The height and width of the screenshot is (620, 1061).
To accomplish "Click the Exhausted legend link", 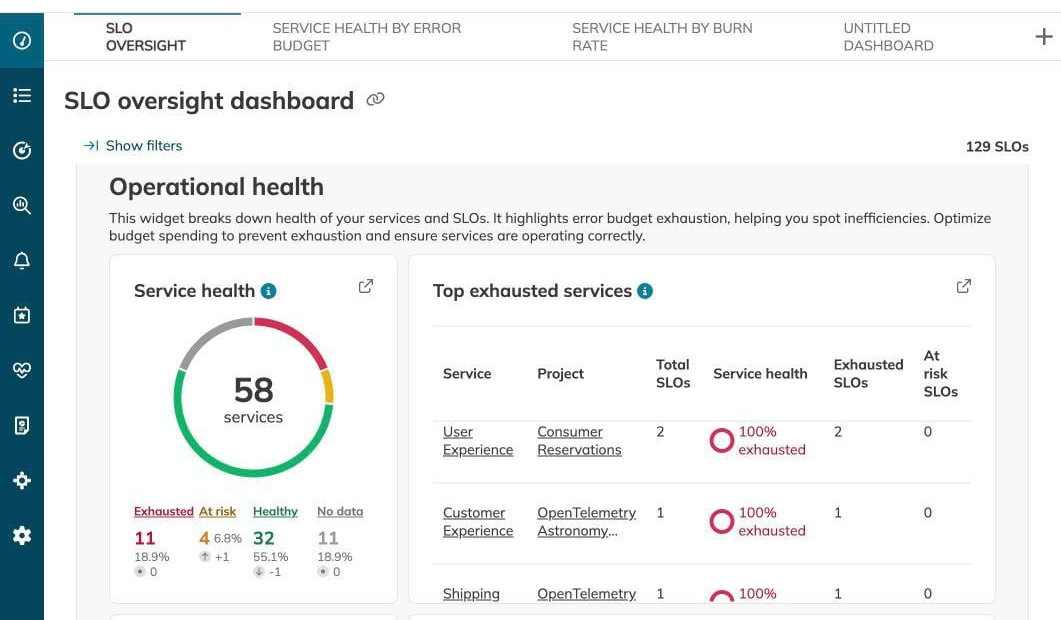I will (x=164, y=512).
